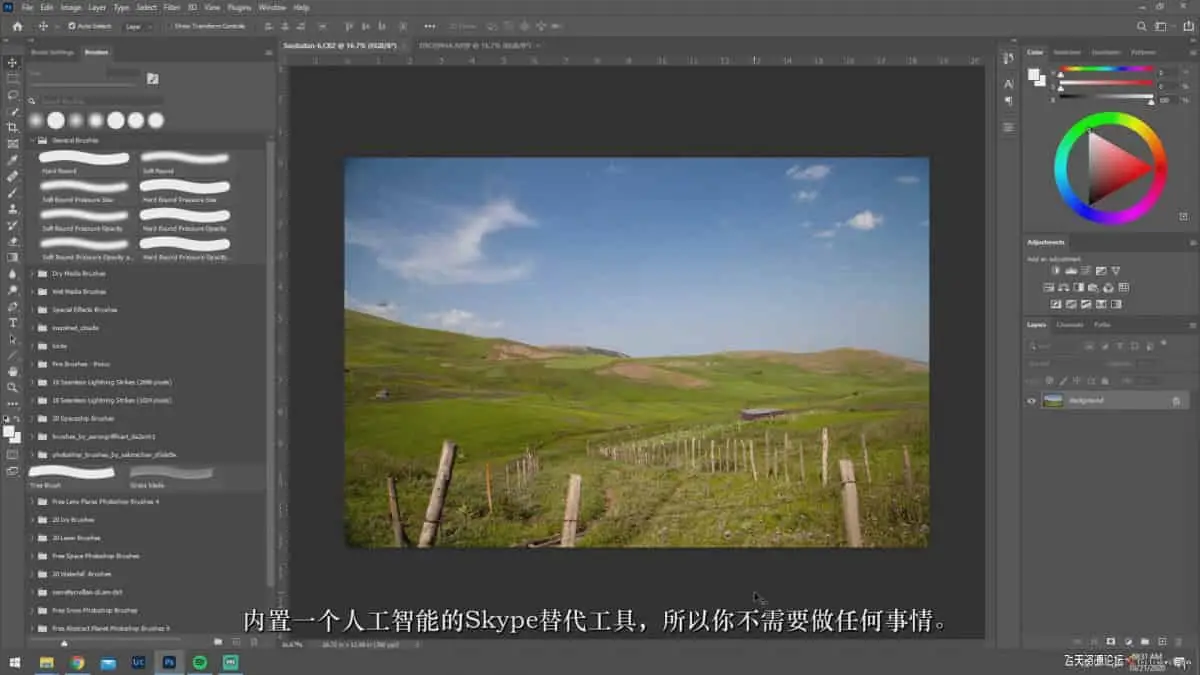
Task: Open Chrome from the Windows taskbar
Action: pyautogui.click(x=77, y=662)
